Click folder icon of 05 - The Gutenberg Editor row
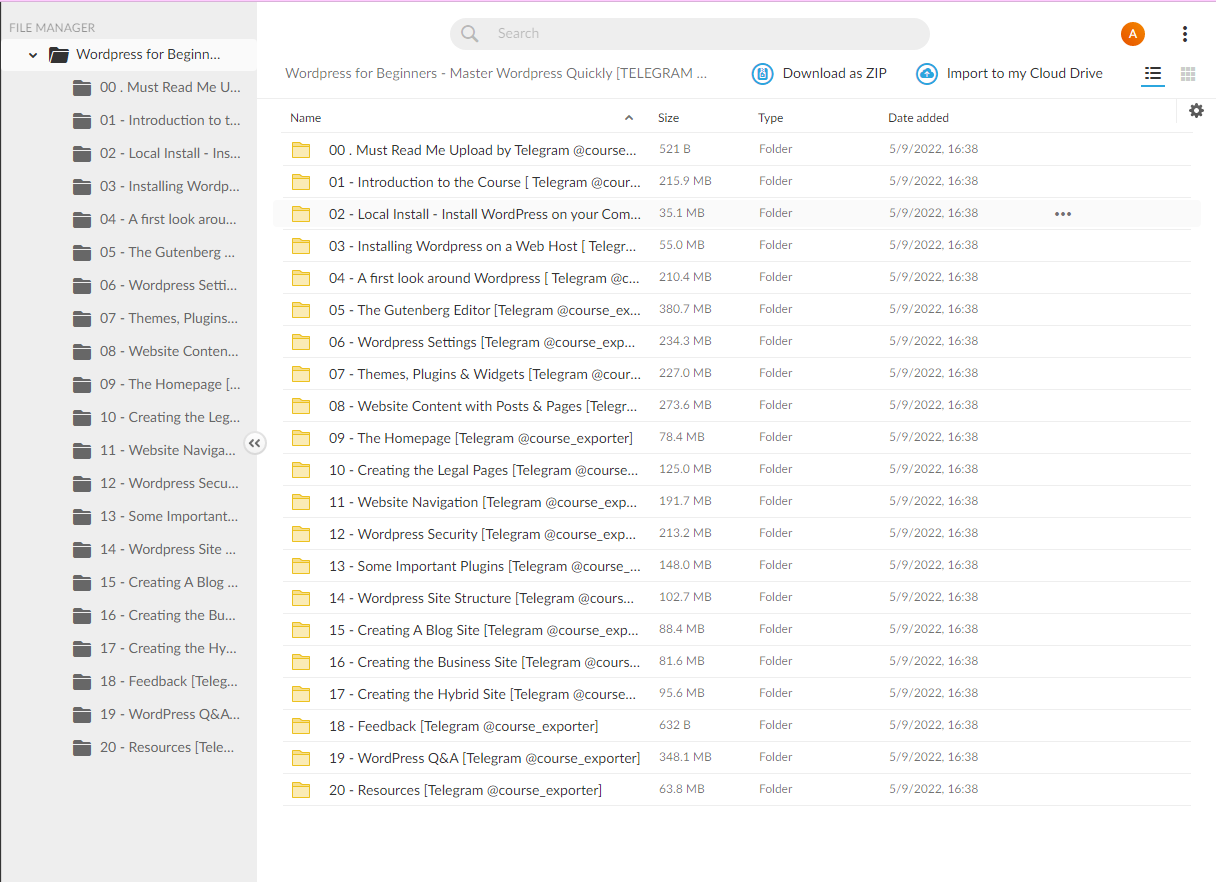 coord(301,310)
